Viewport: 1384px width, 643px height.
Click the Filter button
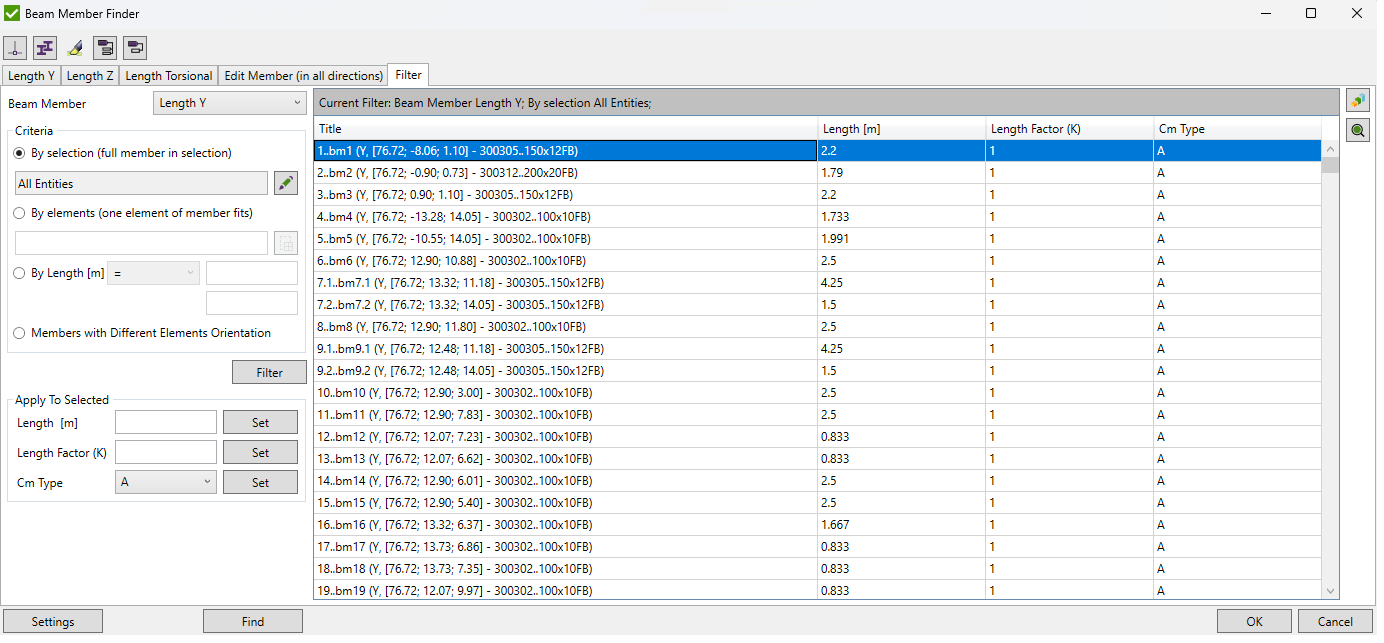[269, 371]
